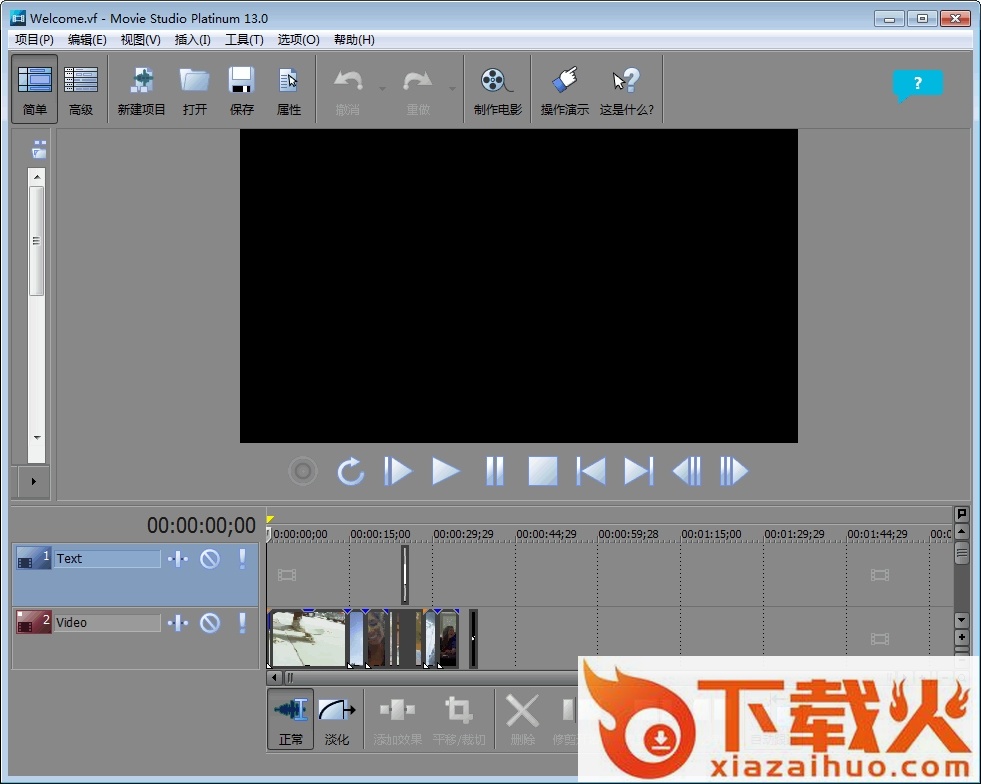Switch to 简单 (Simple) mode
981x784 pixels.
(x=34, y=89)
